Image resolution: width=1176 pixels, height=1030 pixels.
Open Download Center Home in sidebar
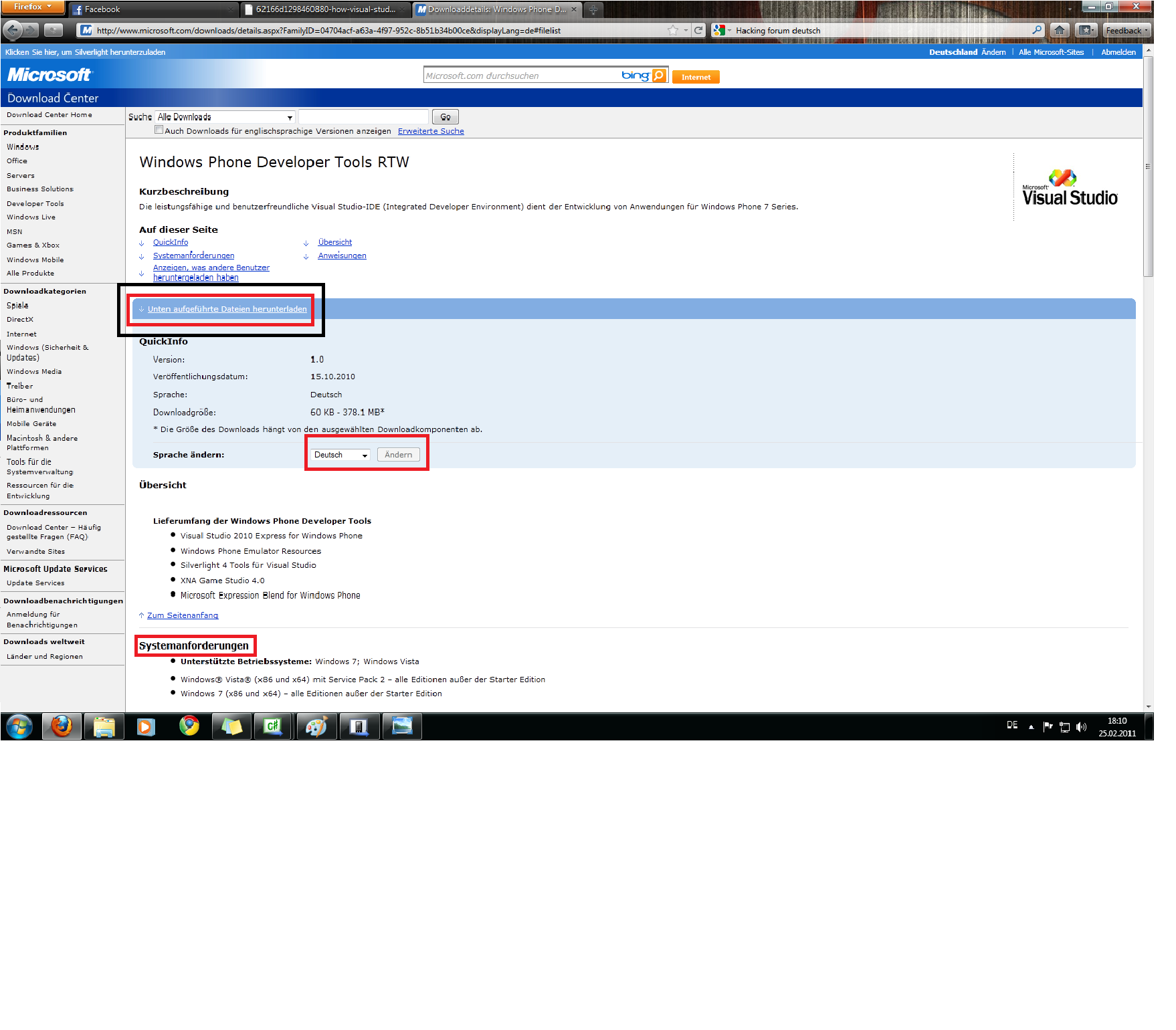[50, 115]
